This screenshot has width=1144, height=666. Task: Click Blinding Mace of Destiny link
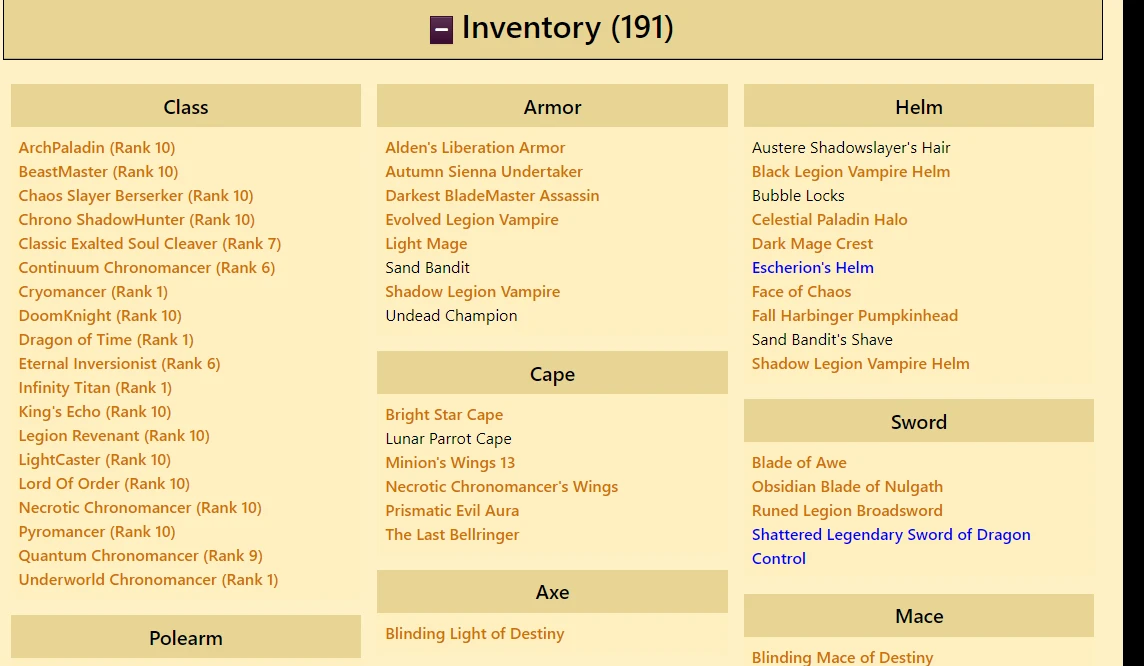click(x=842, y=657)
